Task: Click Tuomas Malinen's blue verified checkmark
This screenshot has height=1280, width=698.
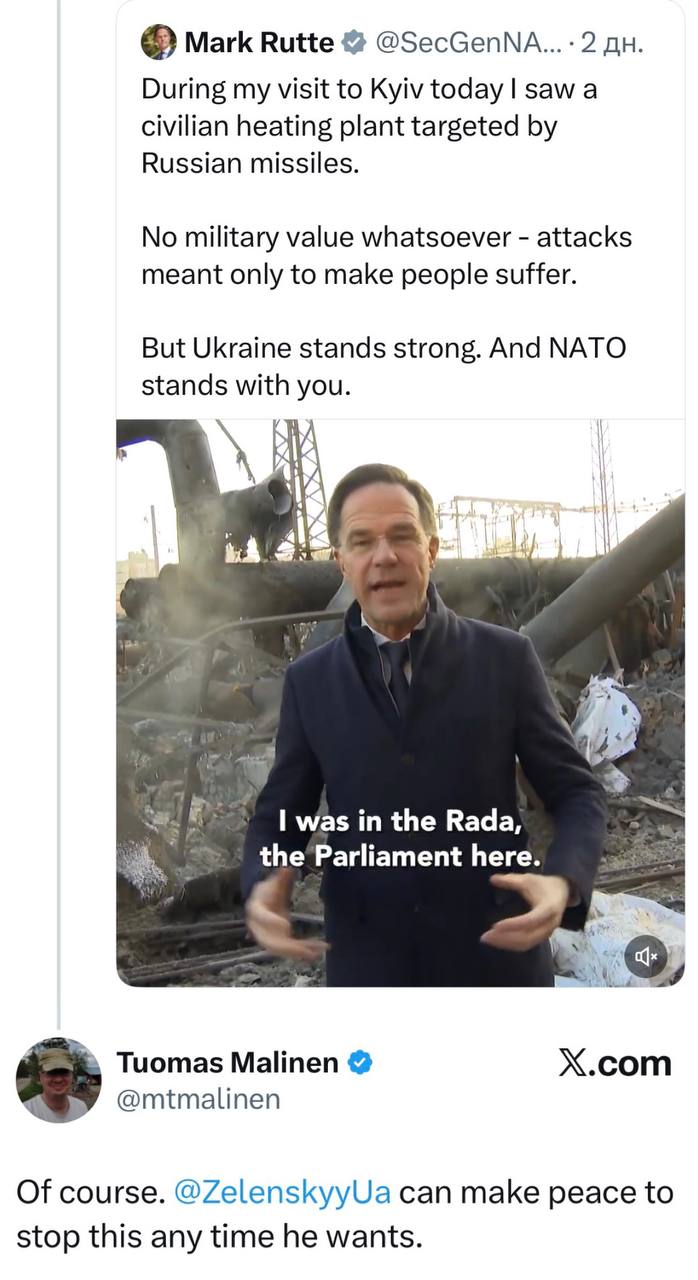Action: click(x=361, y=1063)
